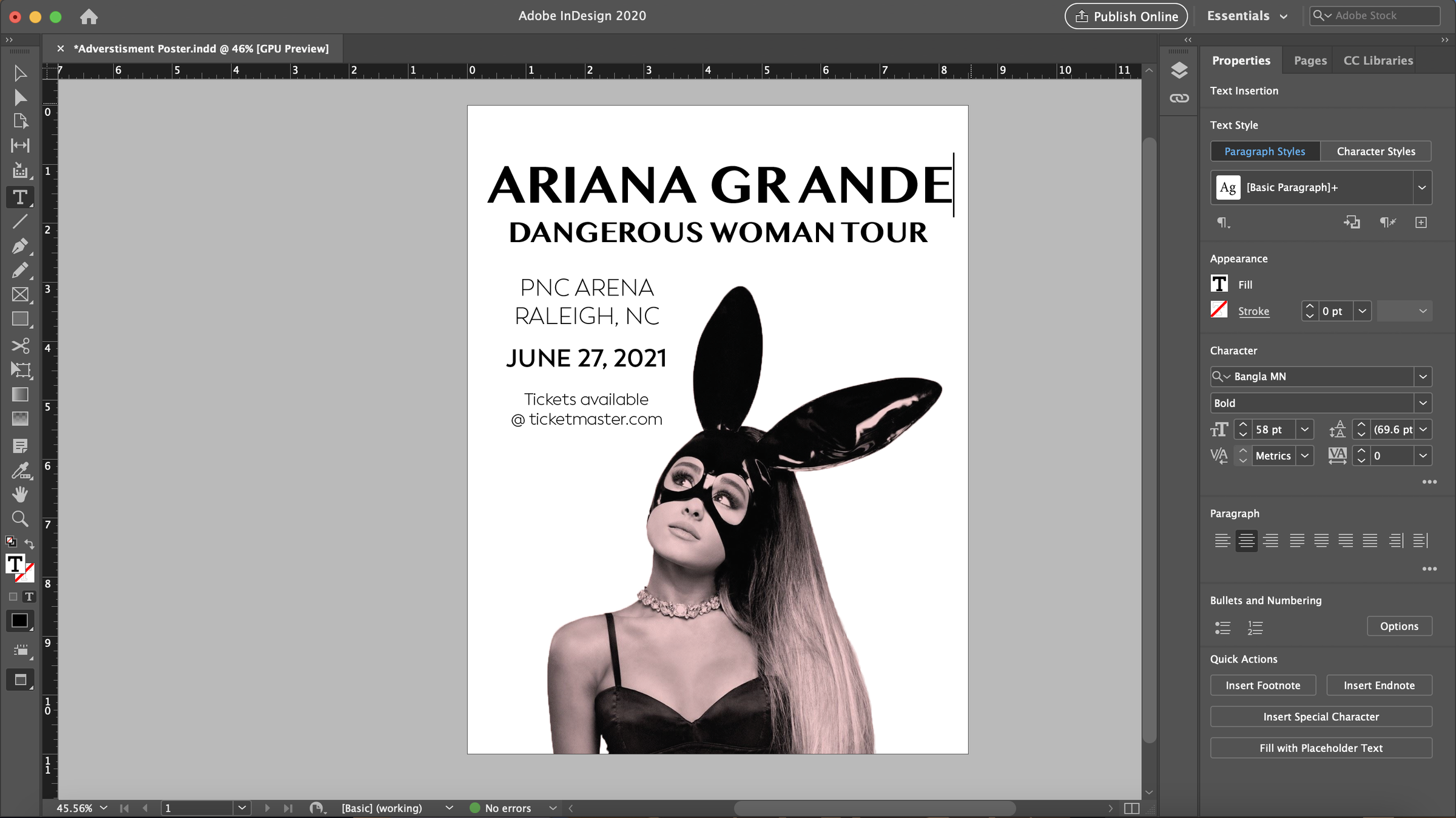Image resolution: width=1456 pixels, height=818 pixels.
Task: Select the Pen tool
Action: coord(19,246)
